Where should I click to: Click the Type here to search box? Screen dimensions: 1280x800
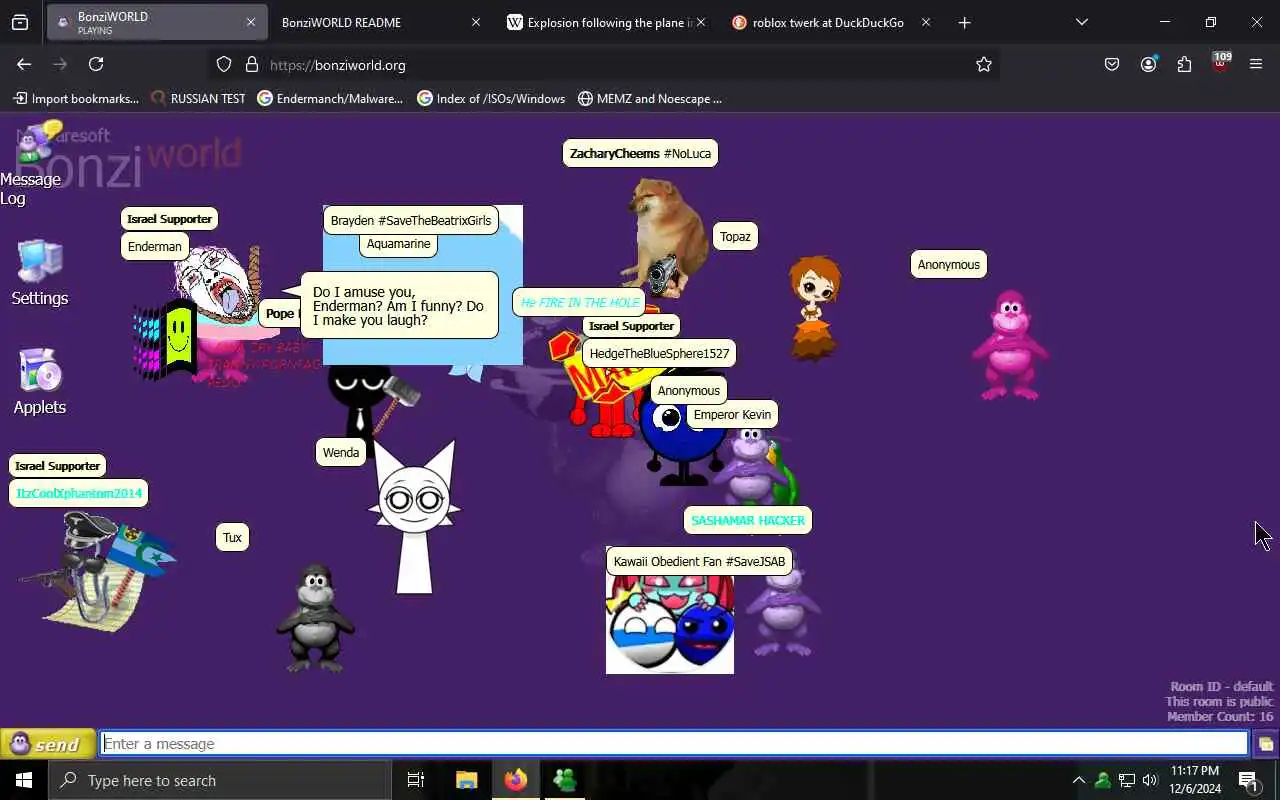pos(220,780)
